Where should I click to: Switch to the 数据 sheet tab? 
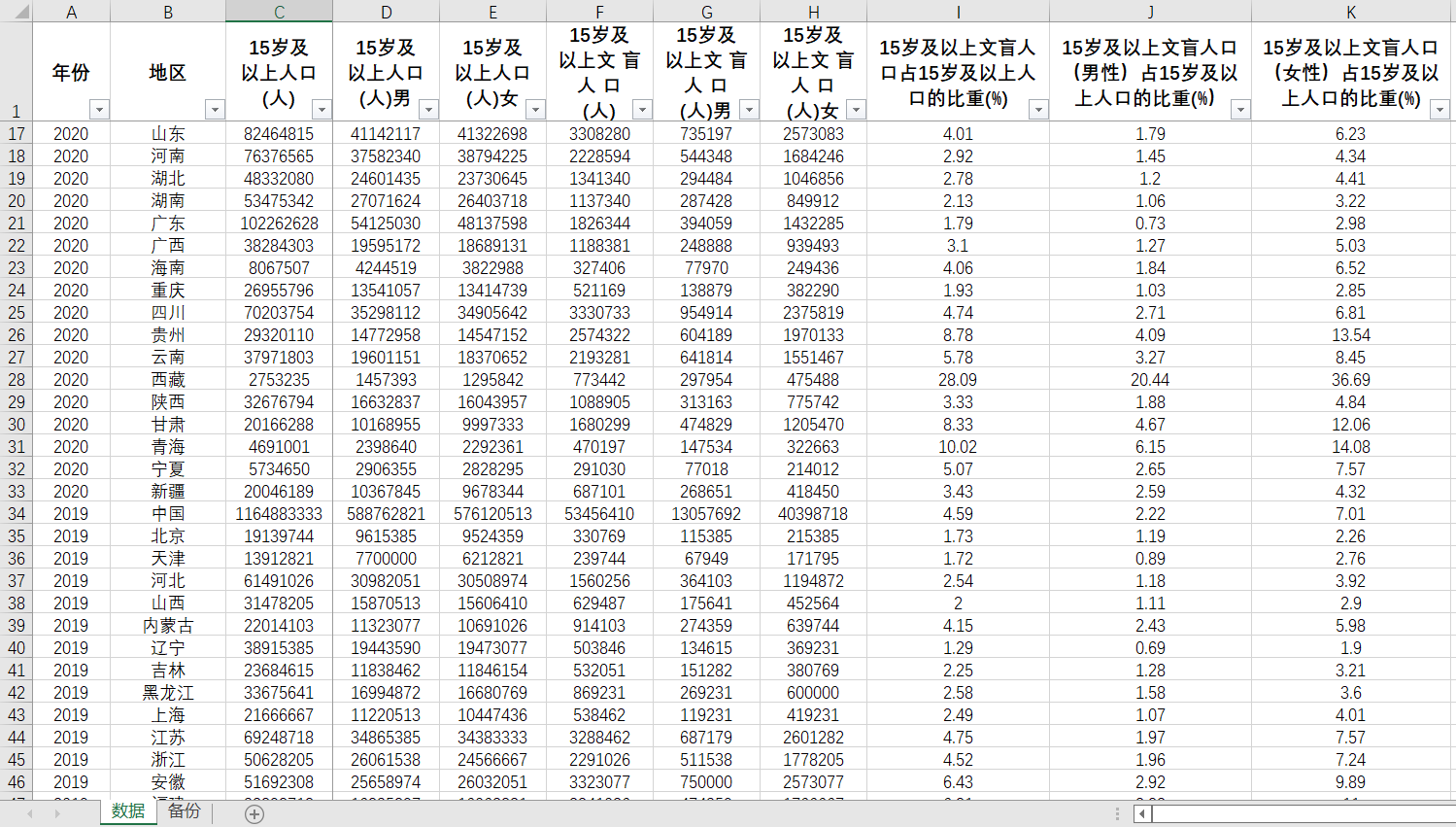pos(128,811)
